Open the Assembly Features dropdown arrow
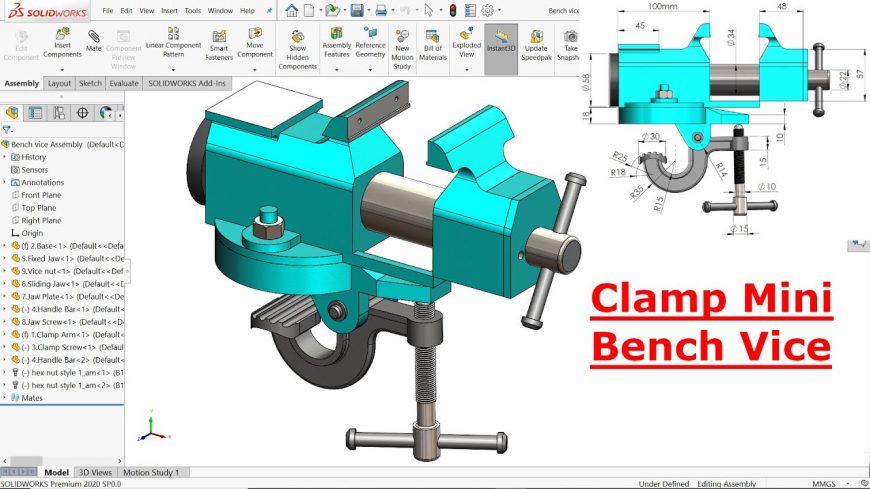The height and width of the screenshot is (489, 870). (x=337, y=70)
